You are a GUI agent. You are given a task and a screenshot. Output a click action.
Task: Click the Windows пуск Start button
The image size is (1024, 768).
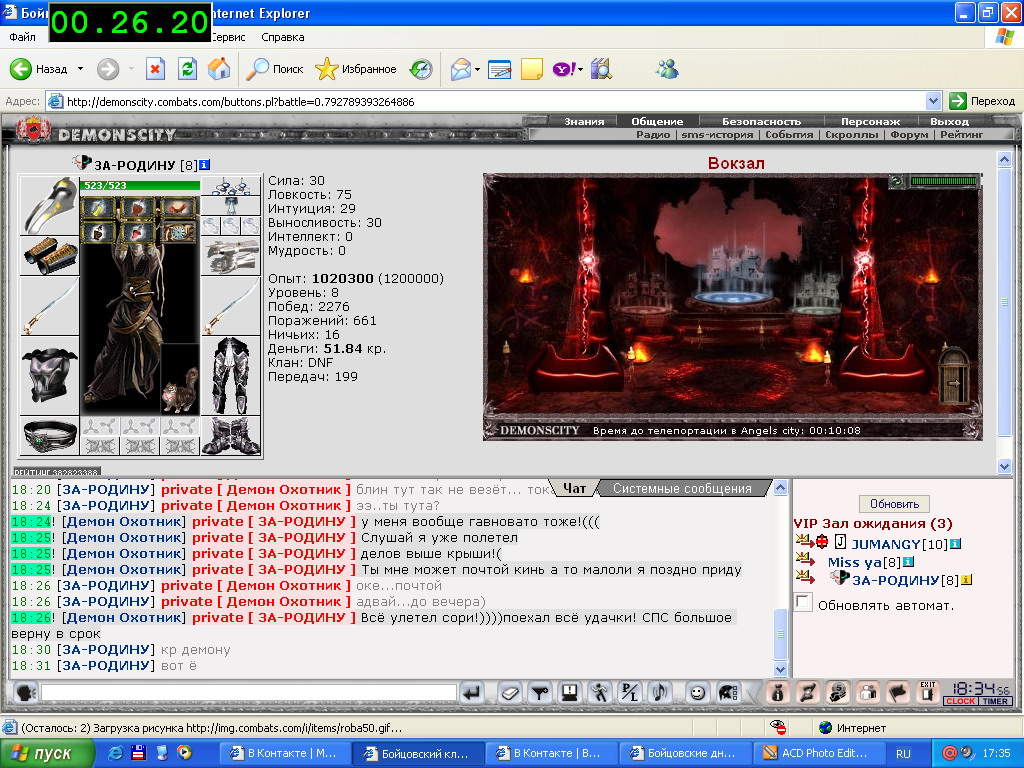[x=47, y=753]
